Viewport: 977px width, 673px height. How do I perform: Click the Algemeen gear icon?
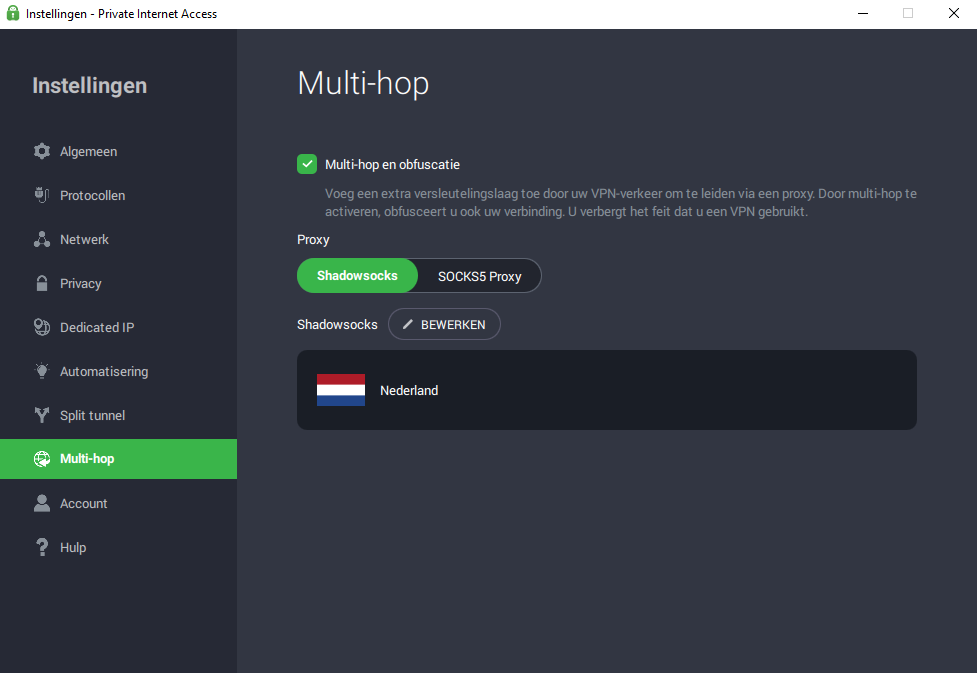42,152
